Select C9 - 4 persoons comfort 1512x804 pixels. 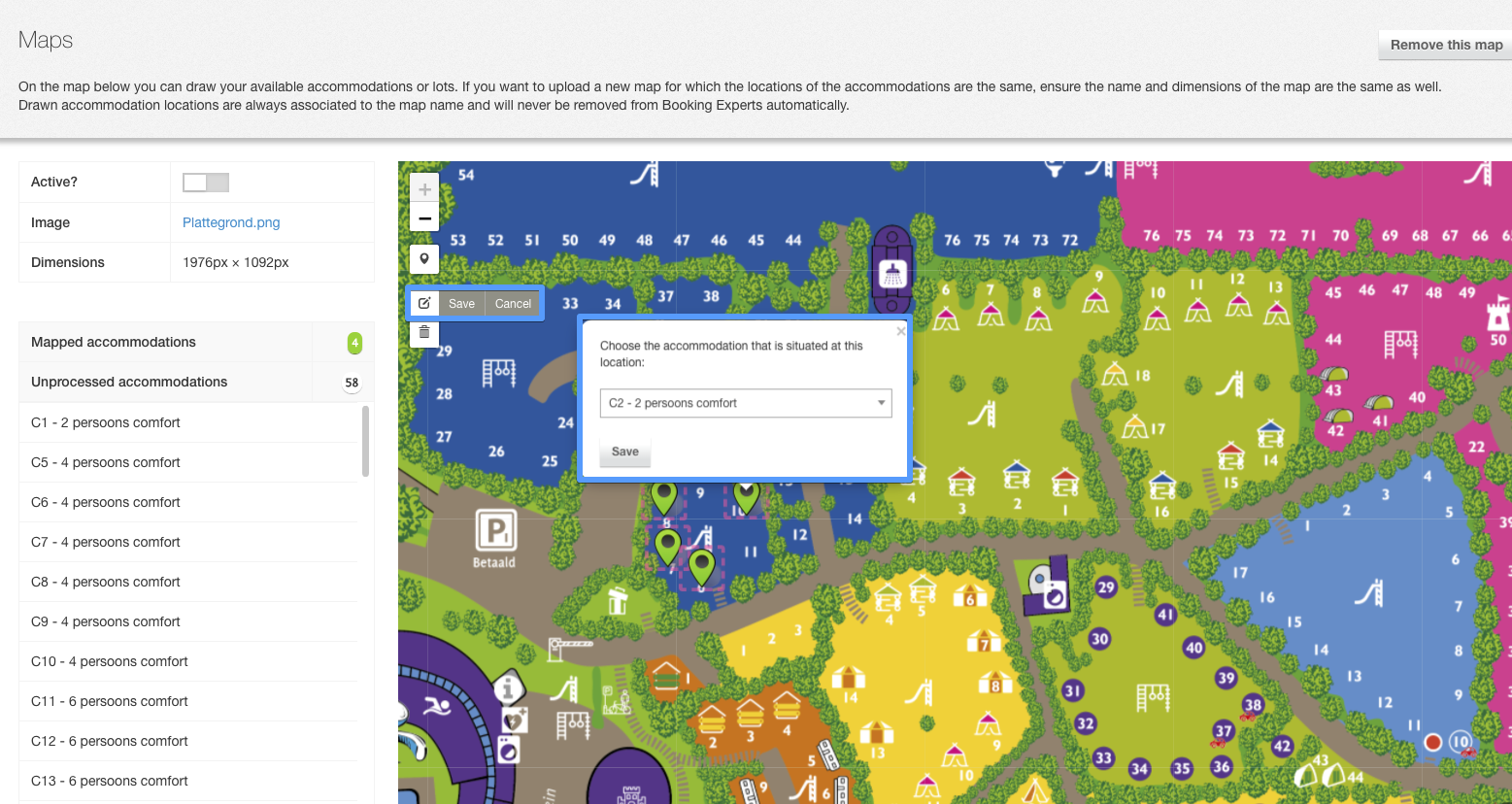190,621
